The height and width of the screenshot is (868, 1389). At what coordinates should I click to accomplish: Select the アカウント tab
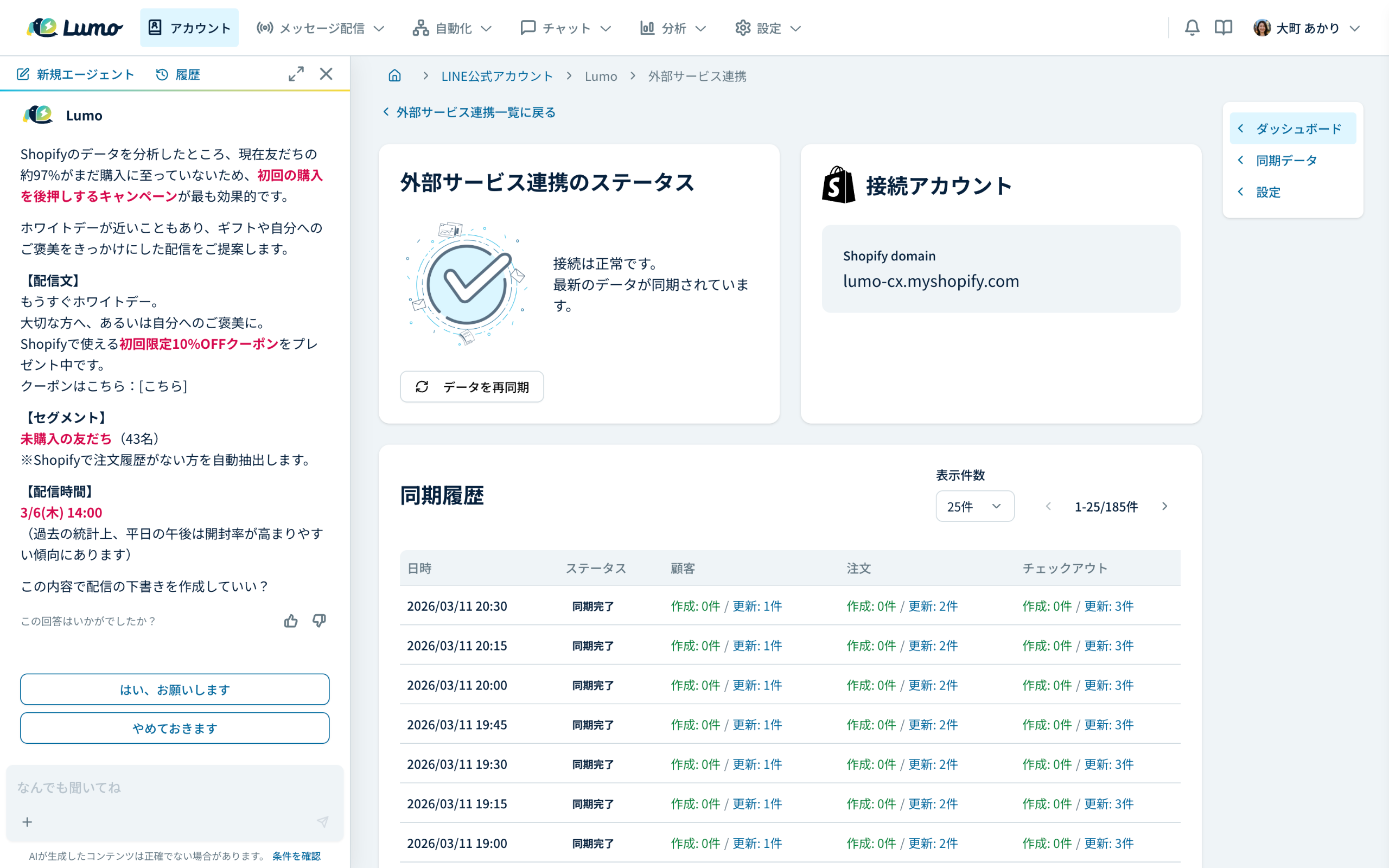tap(189, 28)
